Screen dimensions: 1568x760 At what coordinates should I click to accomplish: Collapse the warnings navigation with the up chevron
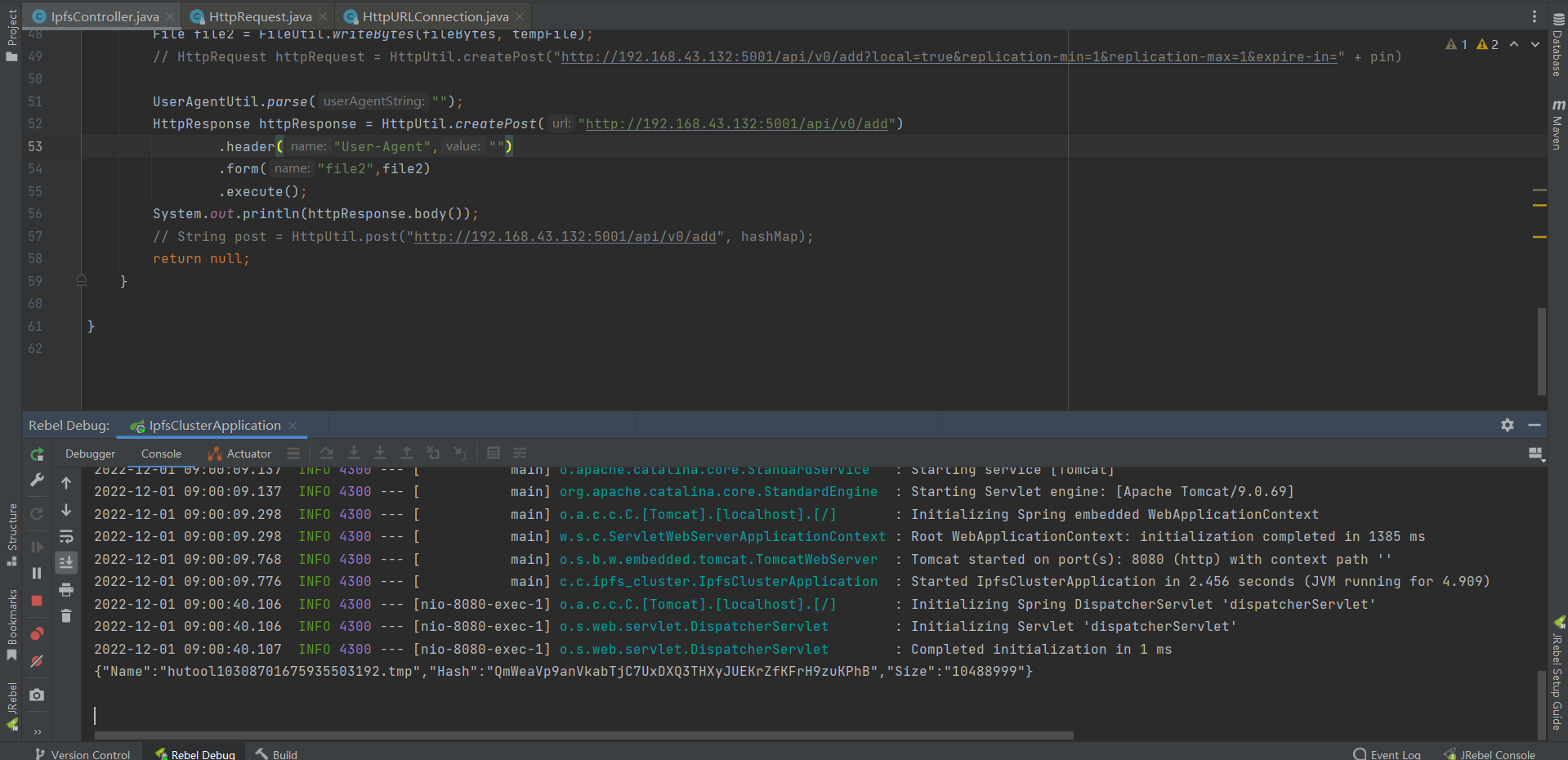point(1516,44)
